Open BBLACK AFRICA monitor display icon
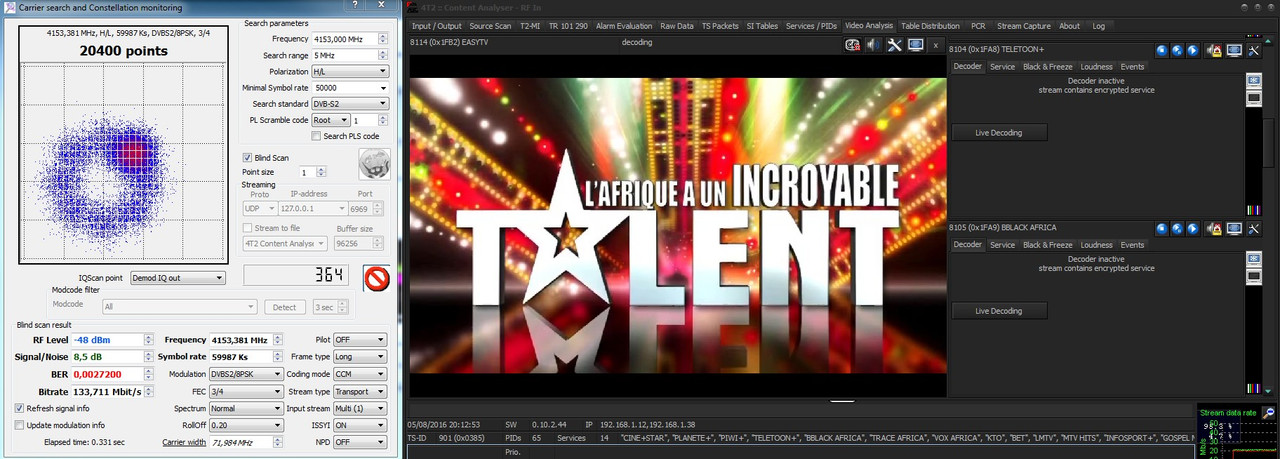Viewport: 1280px width, 459px height. point(1234,228)
